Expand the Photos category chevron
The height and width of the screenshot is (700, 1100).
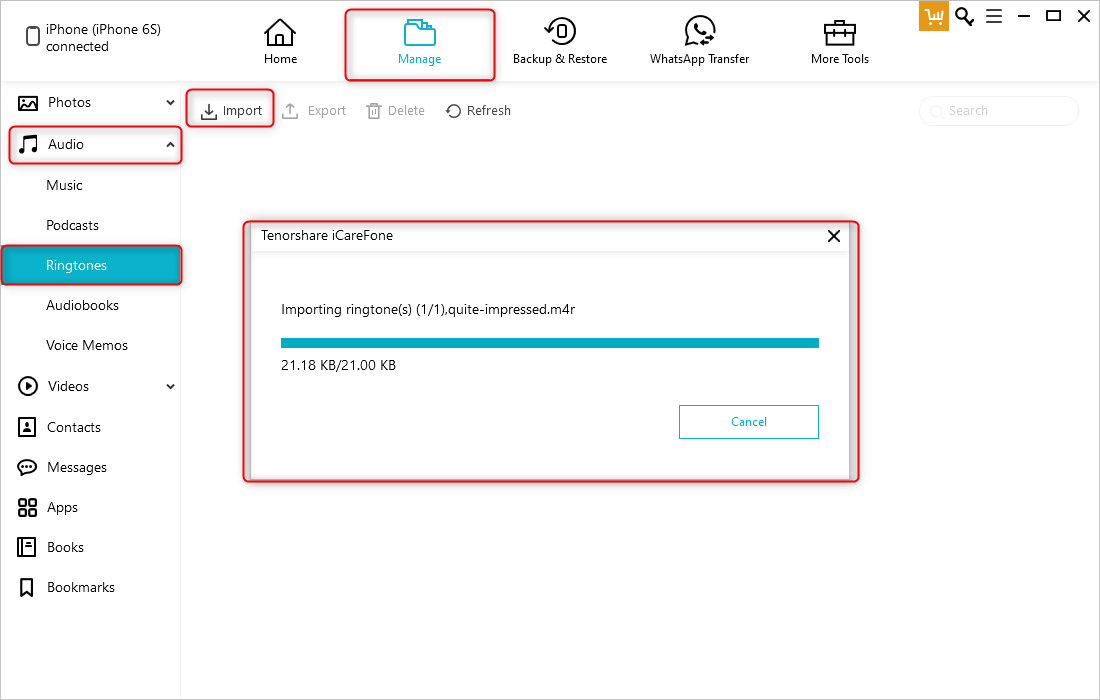pyautogui.click(x=170, y=103)
